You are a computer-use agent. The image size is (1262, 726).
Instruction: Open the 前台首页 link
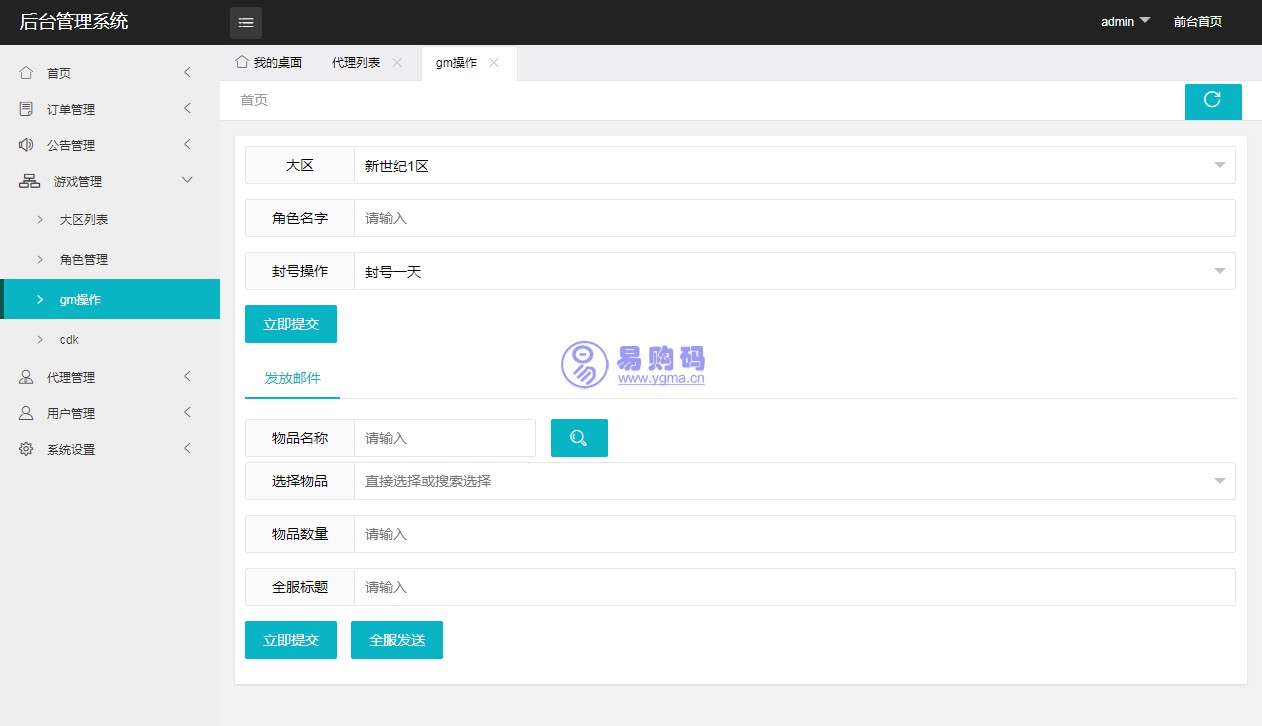tap(1197, 22)
